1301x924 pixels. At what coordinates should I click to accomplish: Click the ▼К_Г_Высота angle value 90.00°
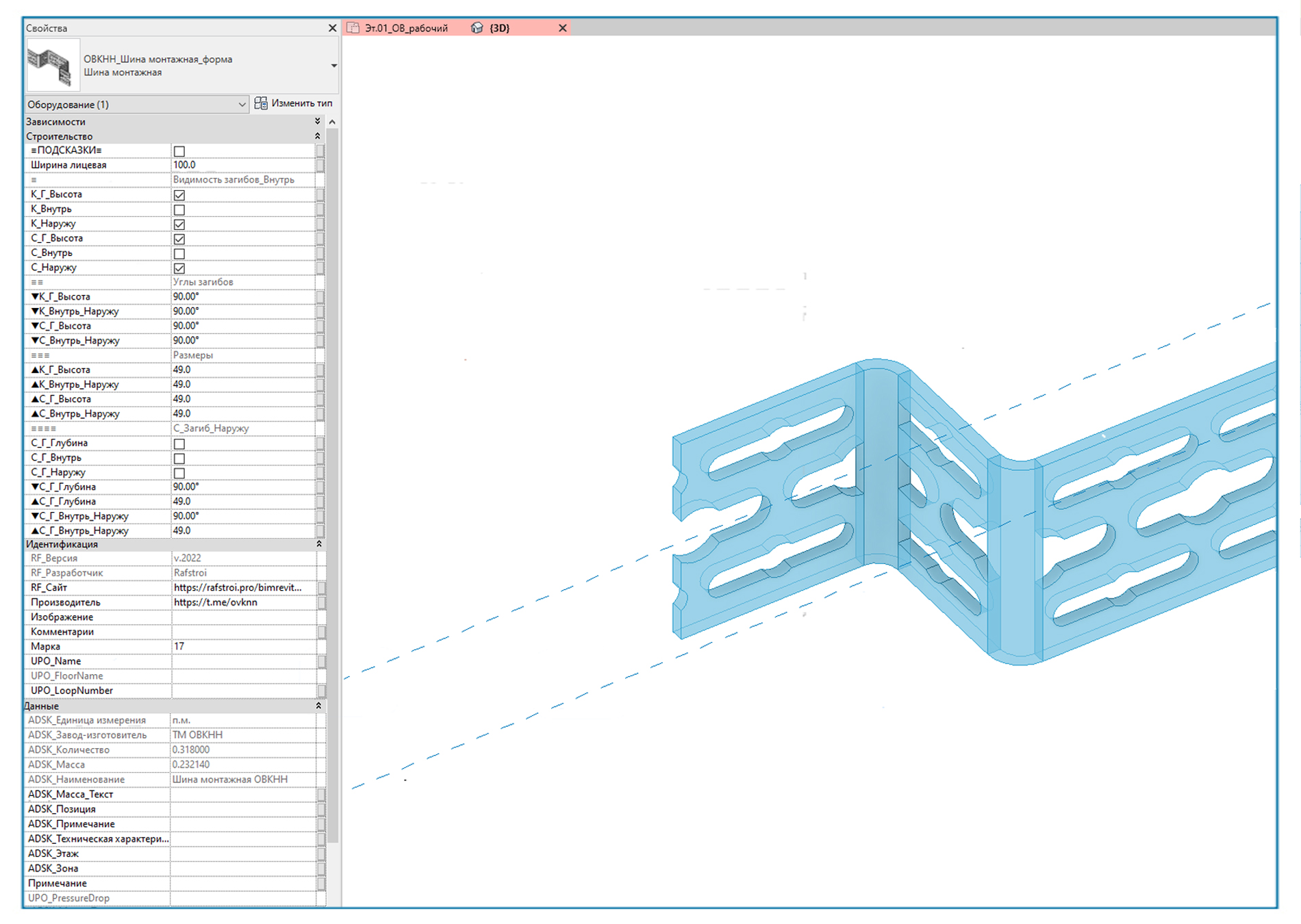coord(243,297)
